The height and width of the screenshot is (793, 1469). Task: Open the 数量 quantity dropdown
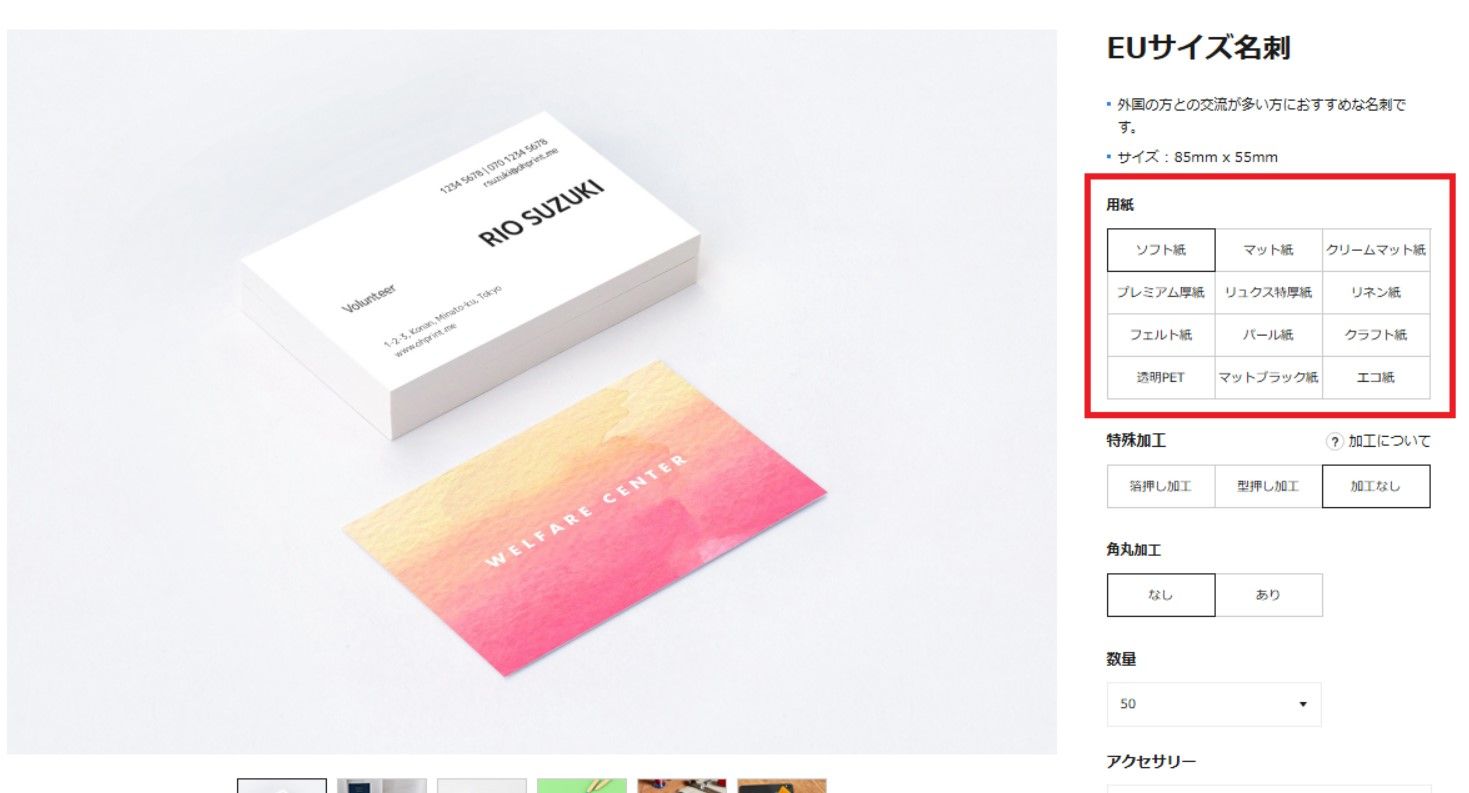[x=1214, y=704]
